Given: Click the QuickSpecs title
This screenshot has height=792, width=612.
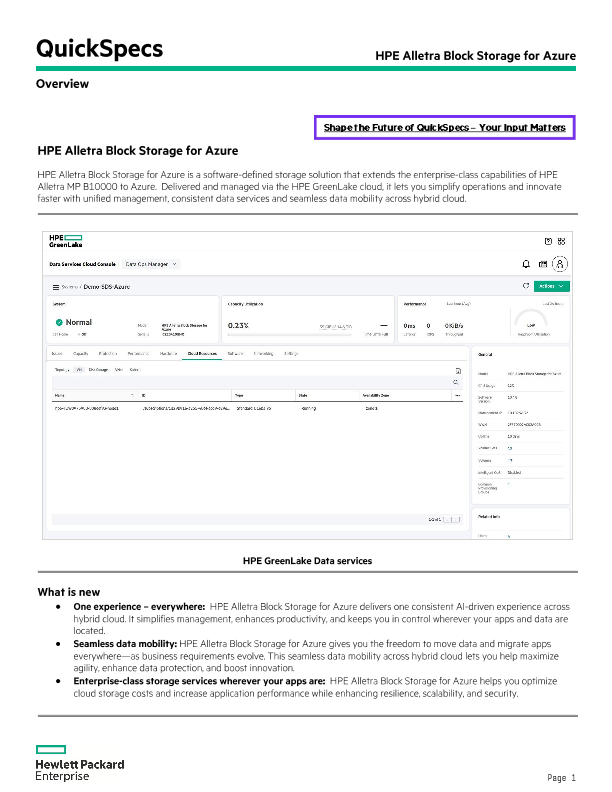Looking at the screenshot, I should pos(99,49).
